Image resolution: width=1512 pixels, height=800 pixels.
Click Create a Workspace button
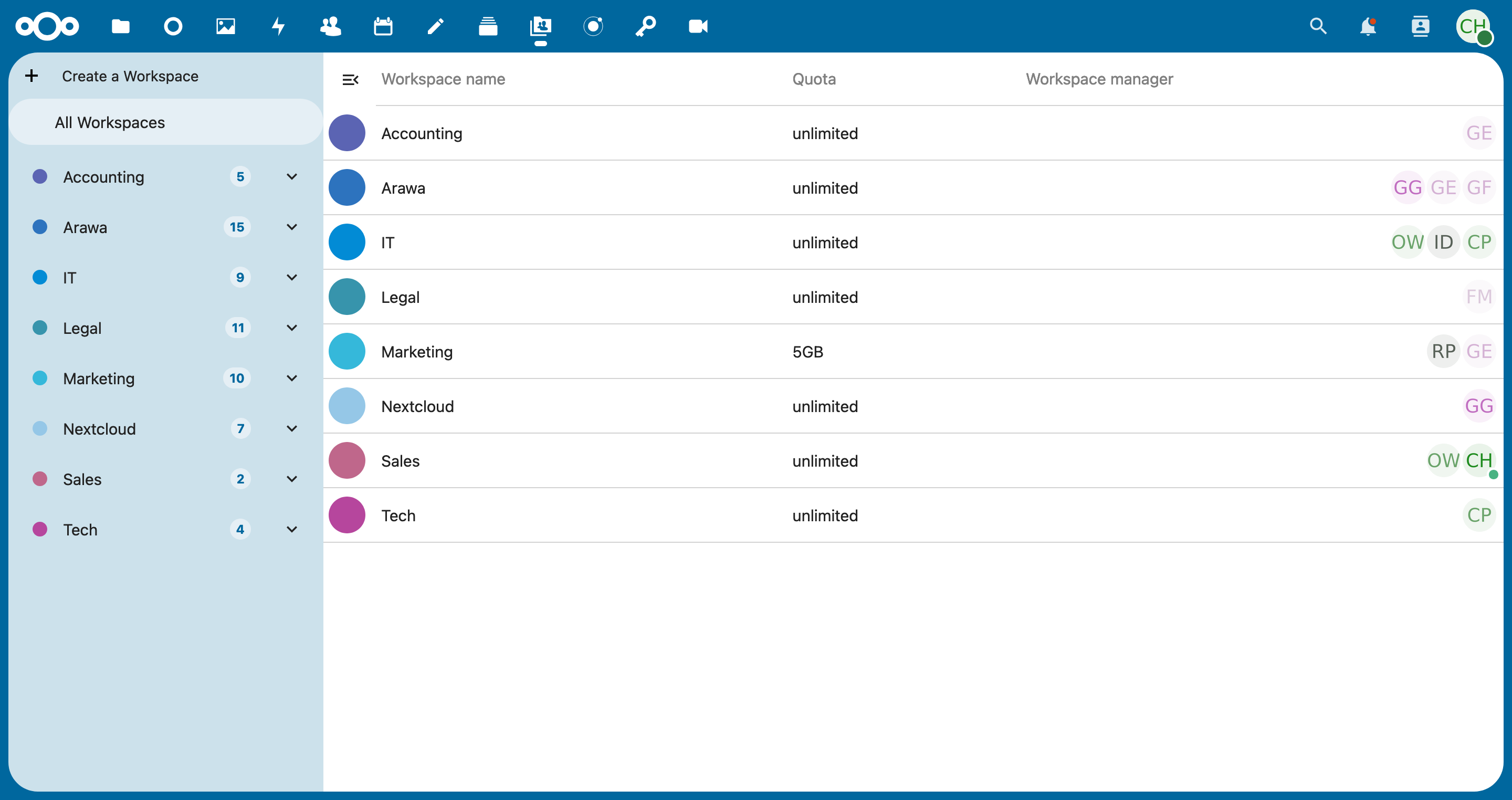point(129,76)
